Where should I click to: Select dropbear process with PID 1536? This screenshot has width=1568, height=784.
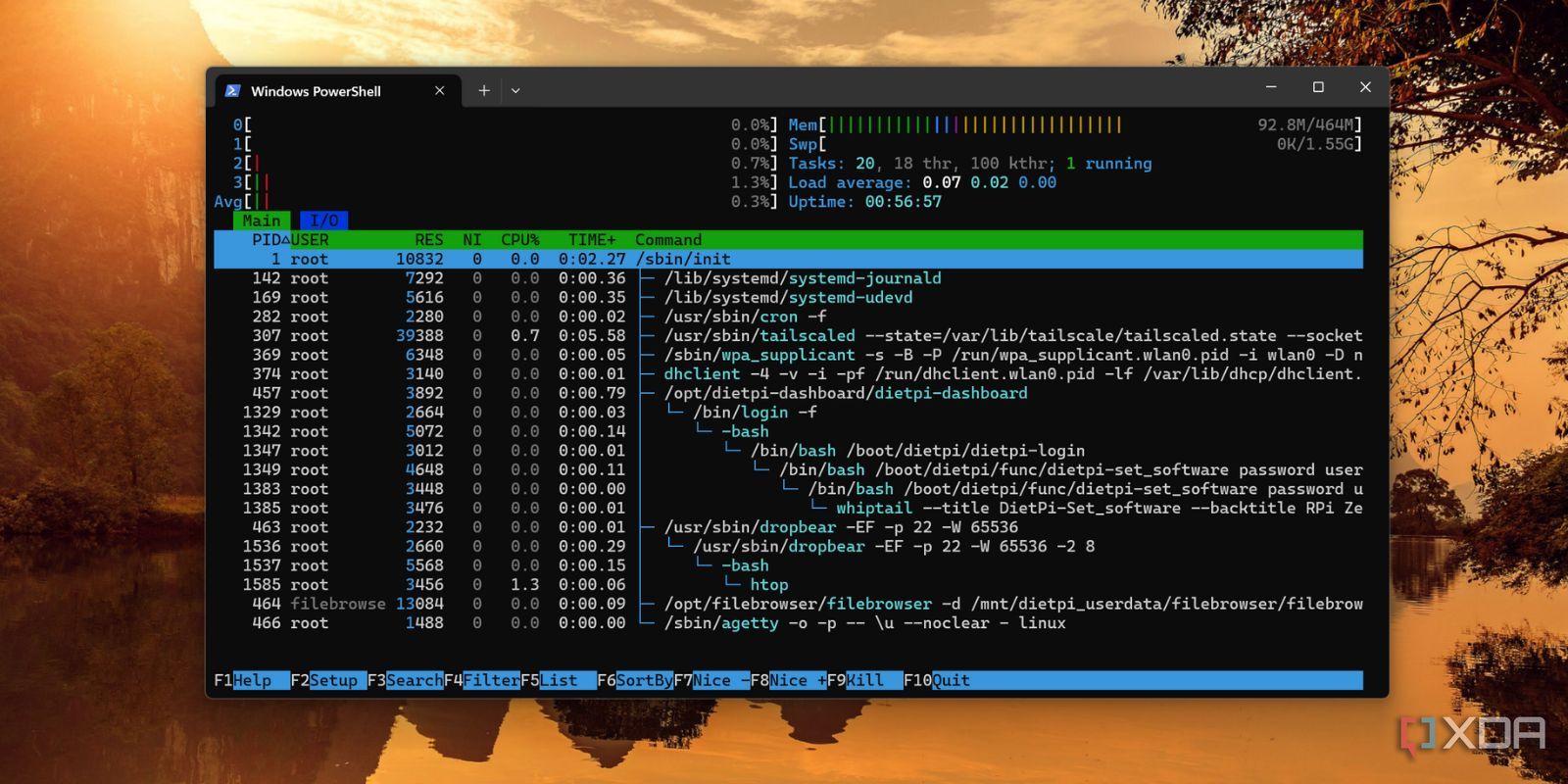(x=788, y=546)
